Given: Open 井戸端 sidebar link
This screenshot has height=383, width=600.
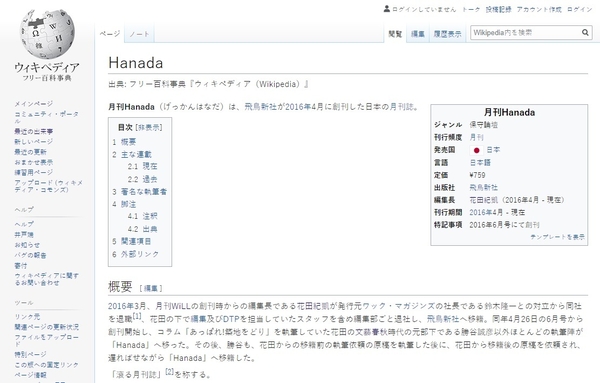Looking at the screenshot, I should (24, 234).
